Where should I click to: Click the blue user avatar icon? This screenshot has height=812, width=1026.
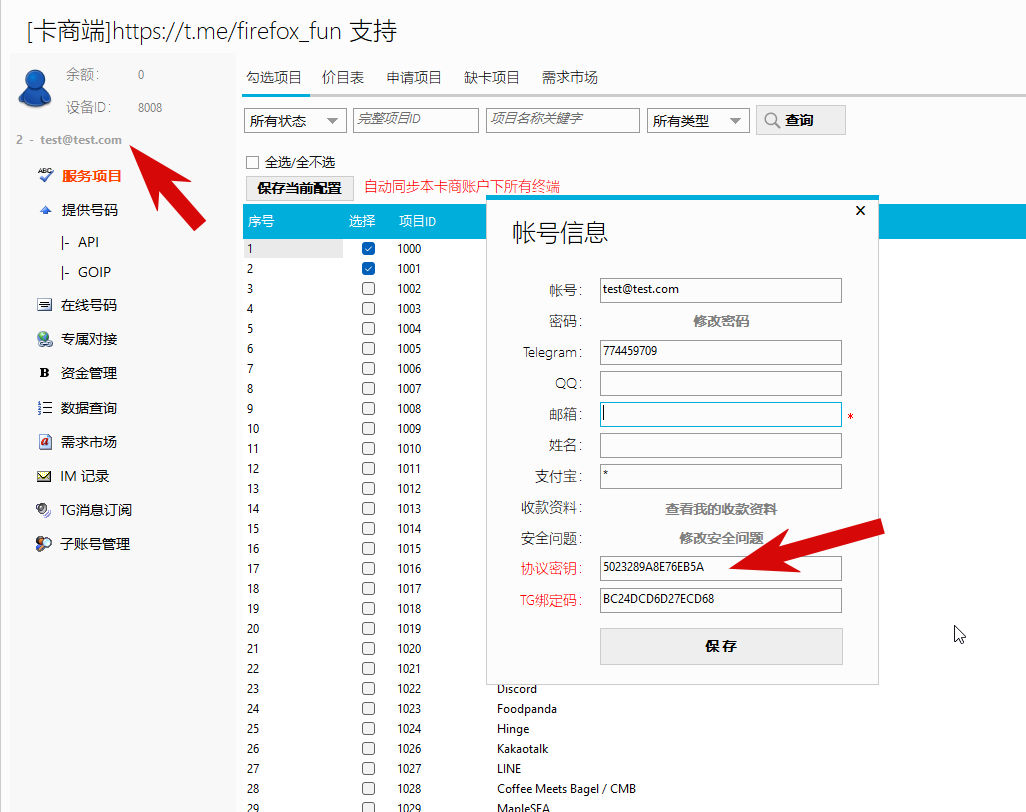tap(35, 88)
